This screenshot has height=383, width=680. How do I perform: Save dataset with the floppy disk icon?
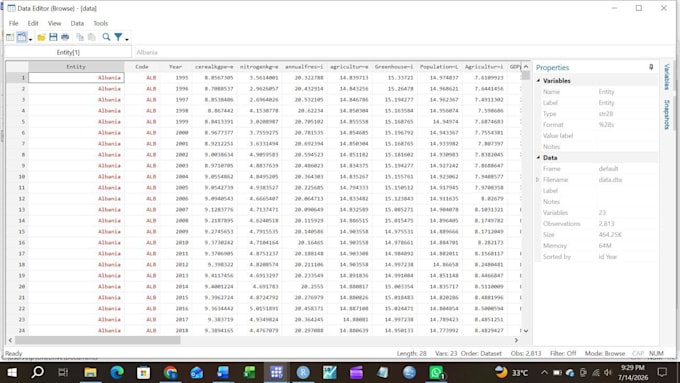(53, 37)
